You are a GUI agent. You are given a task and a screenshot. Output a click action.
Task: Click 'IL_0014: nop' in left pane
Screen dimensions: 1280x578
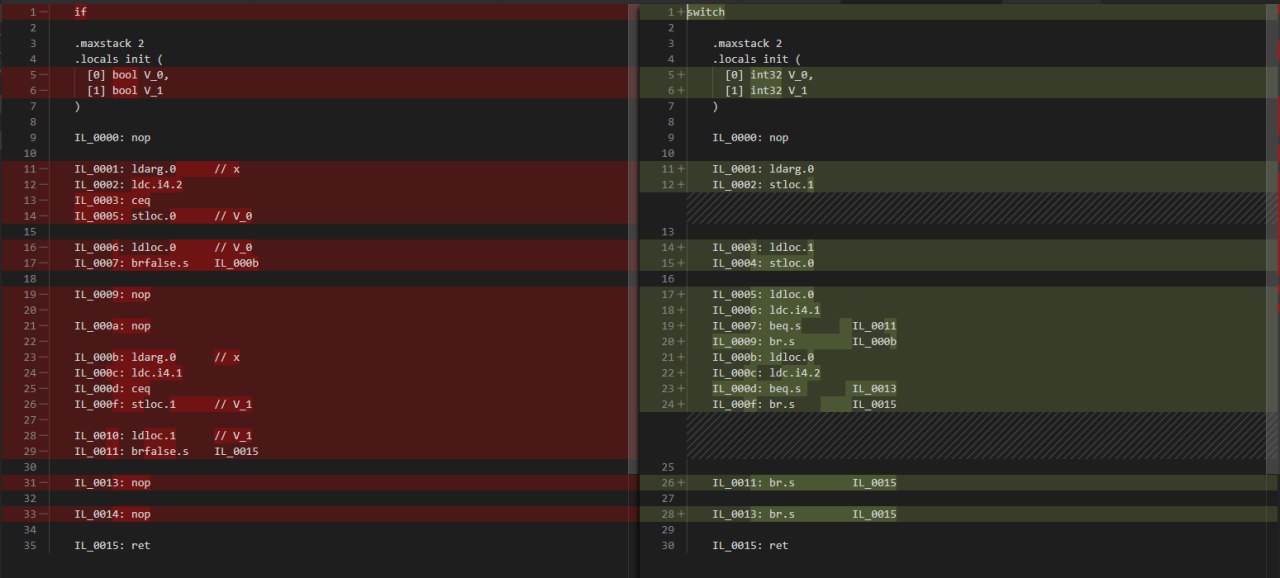click(112, 514)
